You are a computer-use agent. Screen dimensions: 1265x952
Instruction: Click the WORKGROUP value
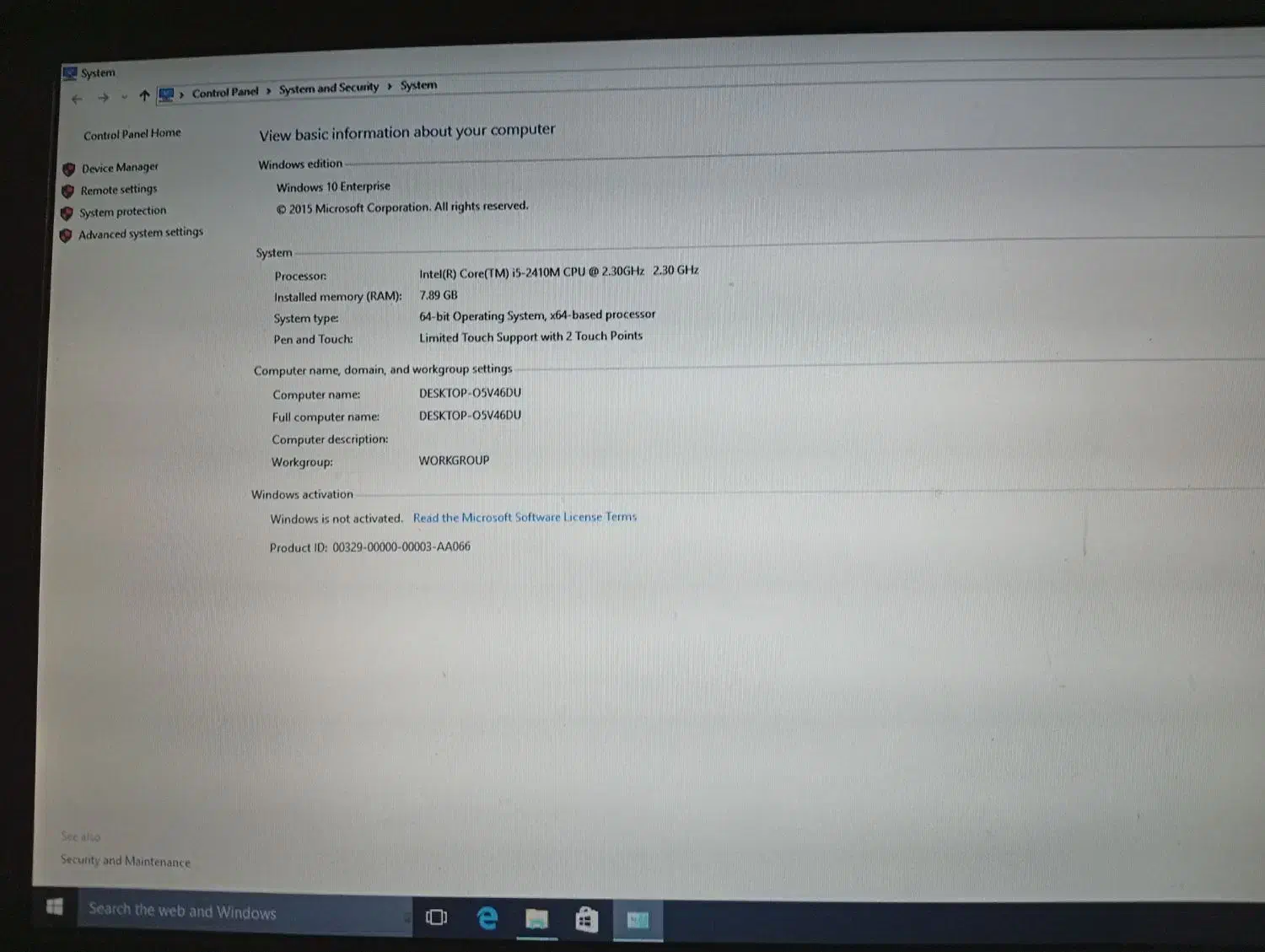click(x=454, y=460)
